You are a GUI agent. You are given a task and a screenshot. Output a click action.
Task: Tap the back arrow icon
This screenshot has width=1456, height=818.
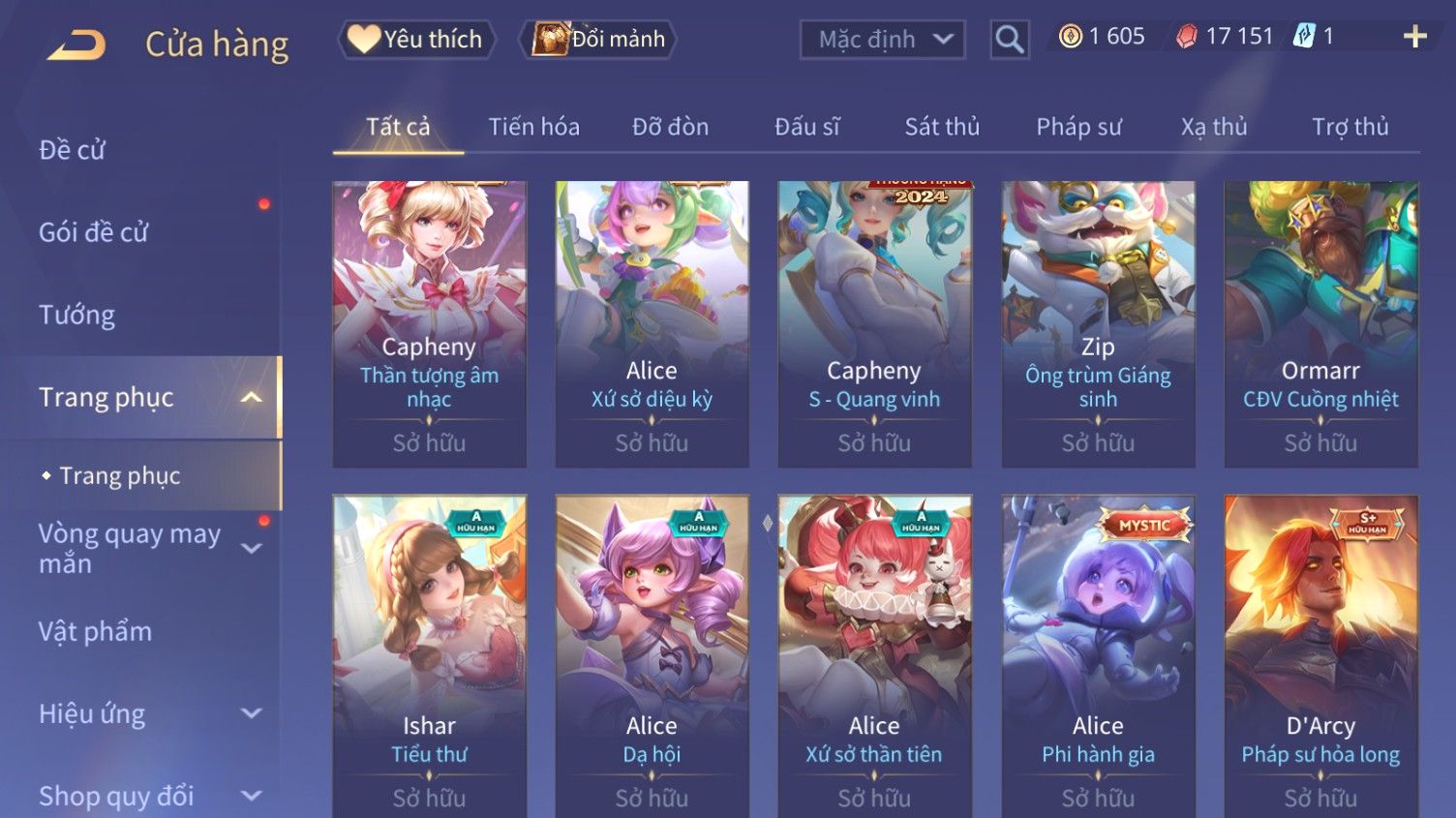click(76, 45)
